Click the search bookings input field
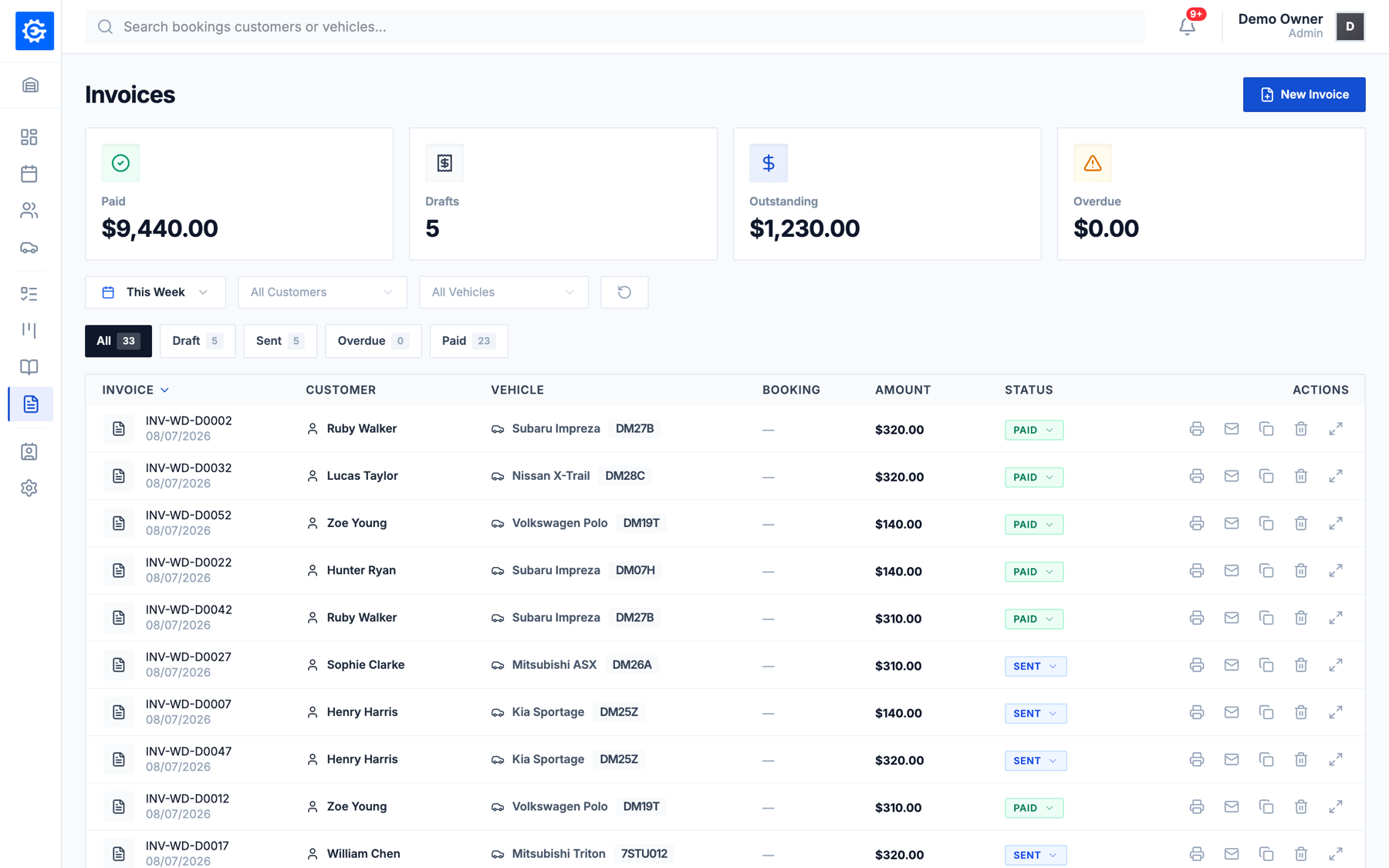Viewport: 1389px width, 868px height. point(615,26)
